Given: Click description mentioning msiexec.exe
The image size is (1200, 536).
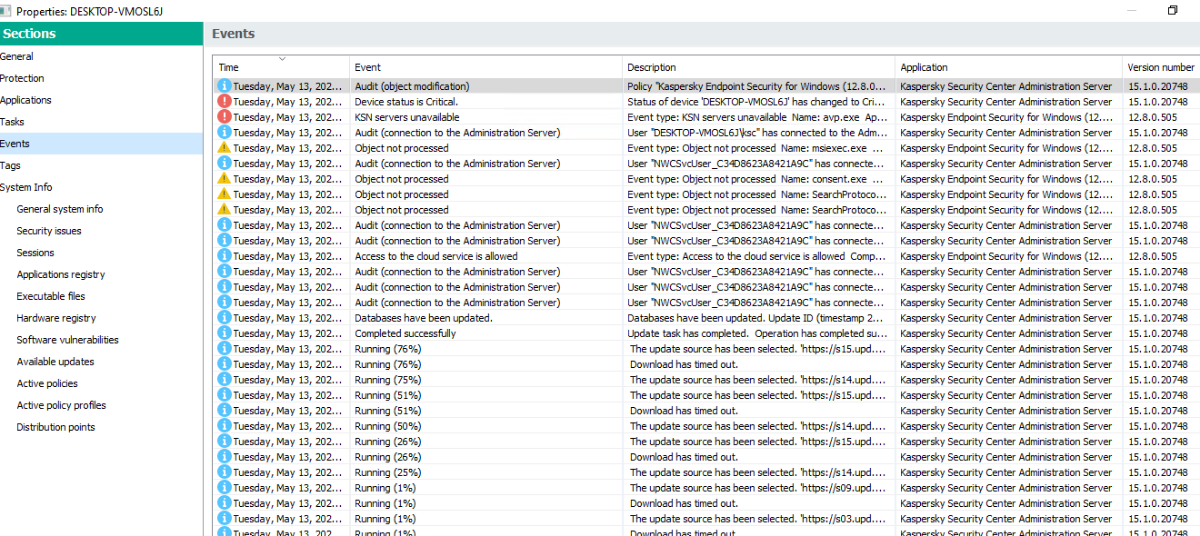Looking at the screenshot, I should pos(757,148).
